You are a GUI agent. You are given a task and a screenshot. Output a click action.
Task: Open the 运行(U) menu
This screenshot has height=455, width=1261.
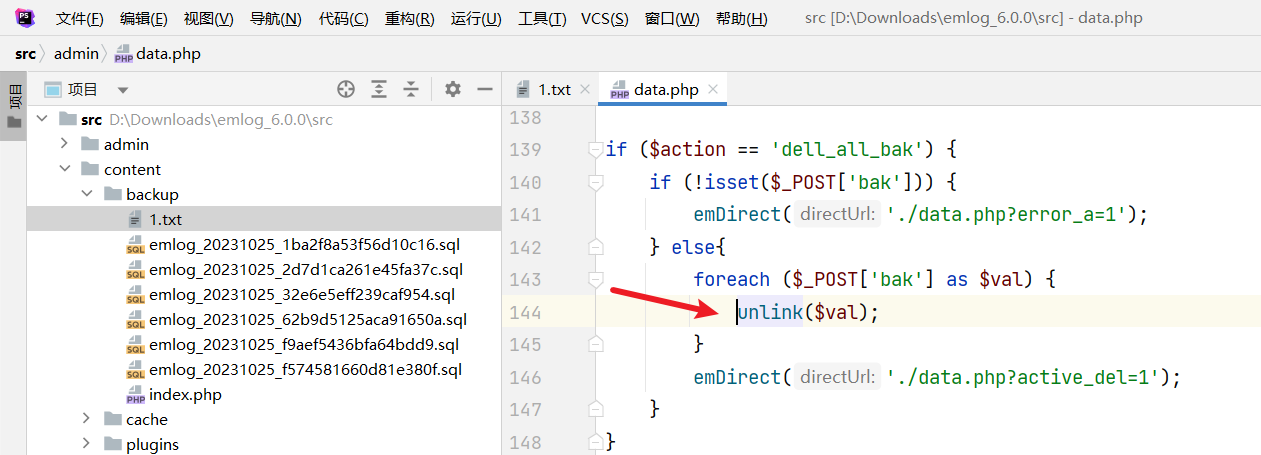coord(476,19)
